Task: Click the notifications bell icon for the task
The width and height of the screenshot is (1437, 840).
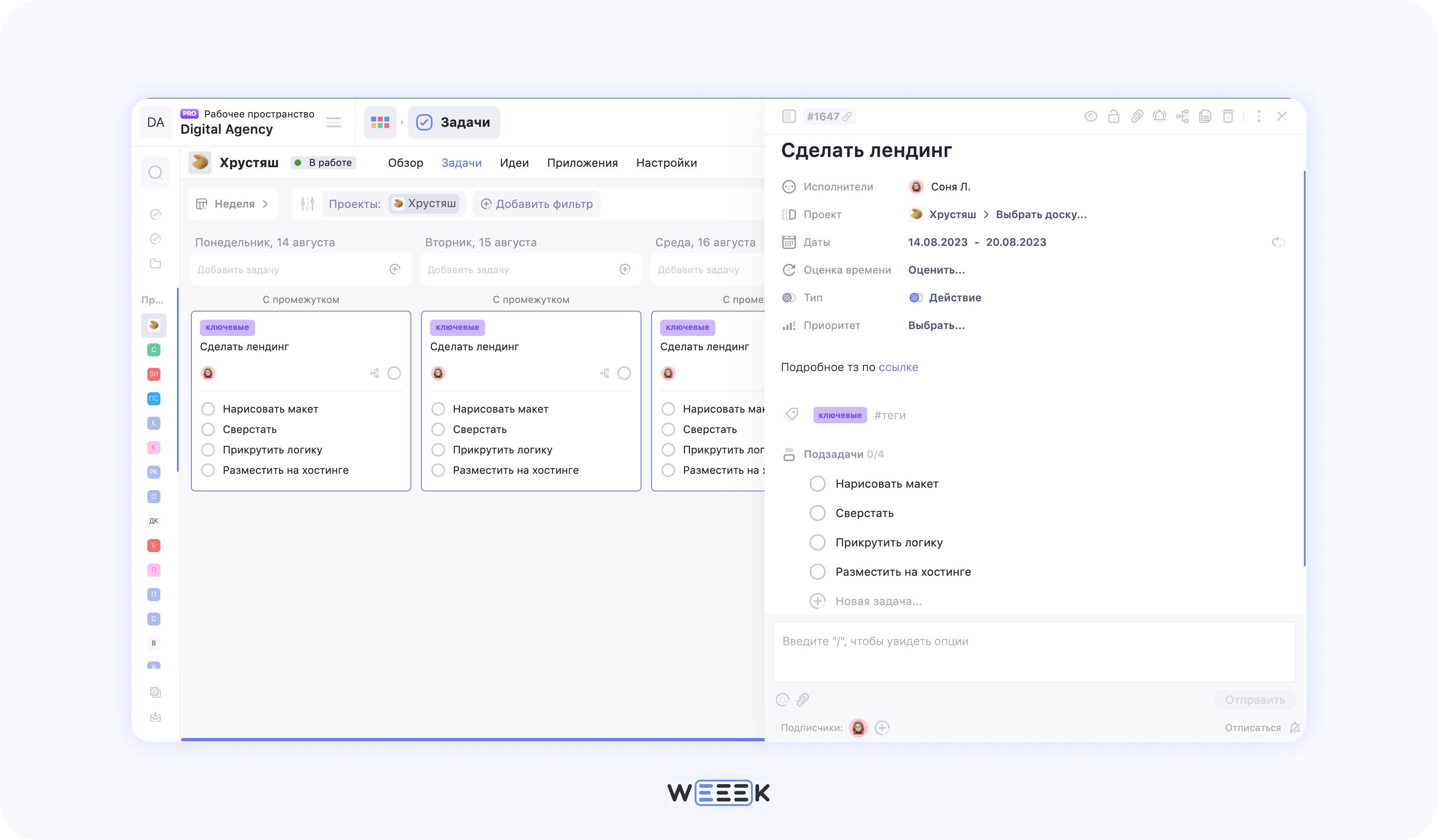Action: (x=1160, y=116)
